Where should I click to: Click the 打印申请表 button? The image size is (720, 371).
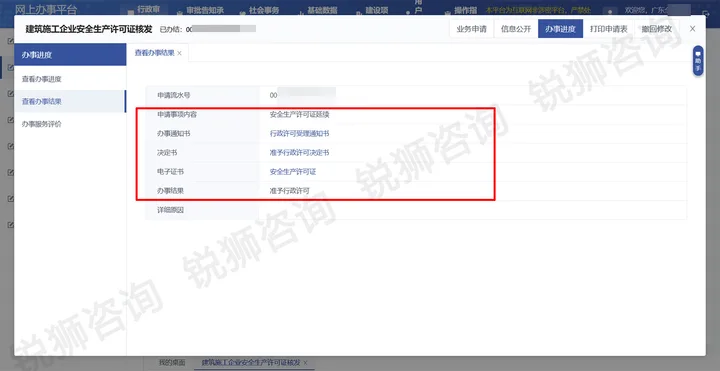point(608,28)
